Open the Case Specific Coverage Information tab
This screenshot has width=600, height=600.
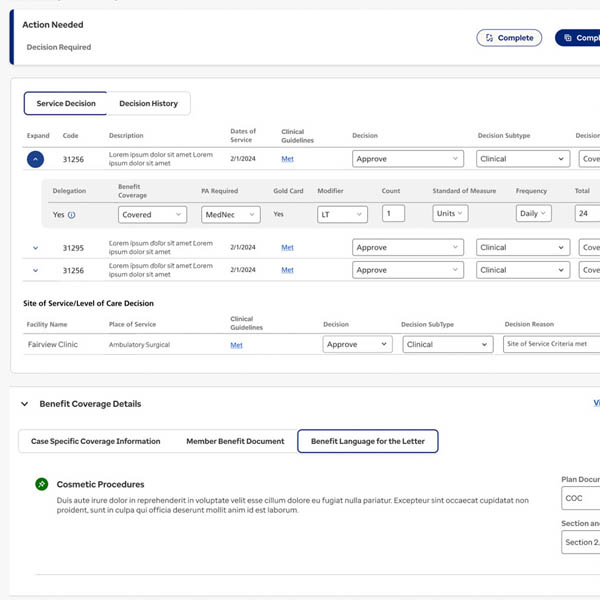95,441
